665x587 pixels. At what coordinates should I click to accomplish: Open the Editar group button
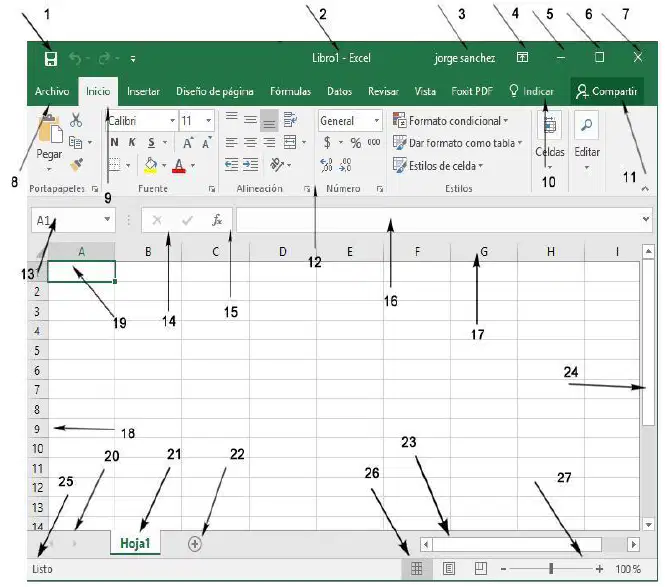(x=587, y=140)
